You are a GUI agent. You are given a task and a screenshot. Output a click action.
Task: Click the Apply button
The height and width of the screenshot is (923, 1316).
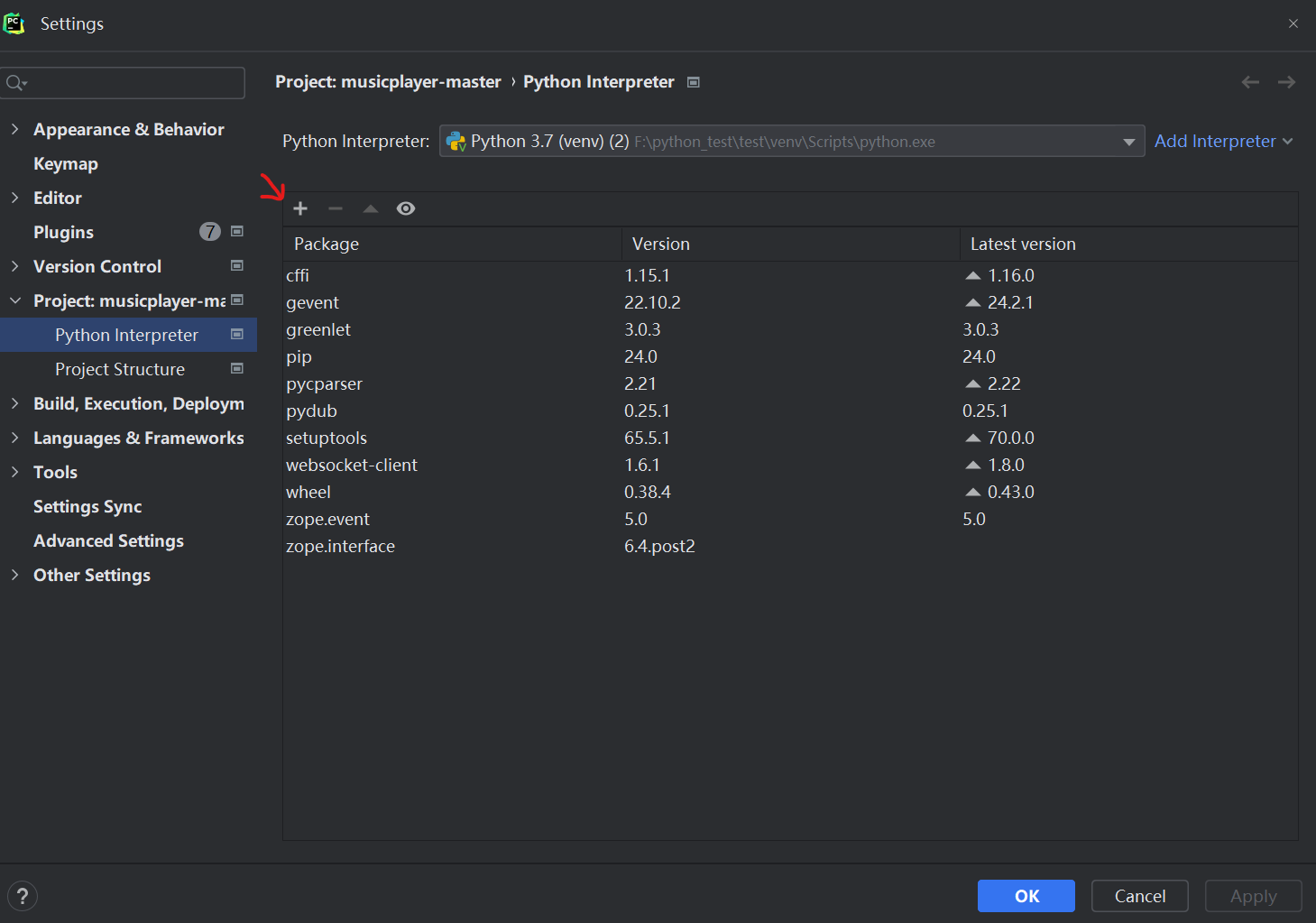(1254, 896)
